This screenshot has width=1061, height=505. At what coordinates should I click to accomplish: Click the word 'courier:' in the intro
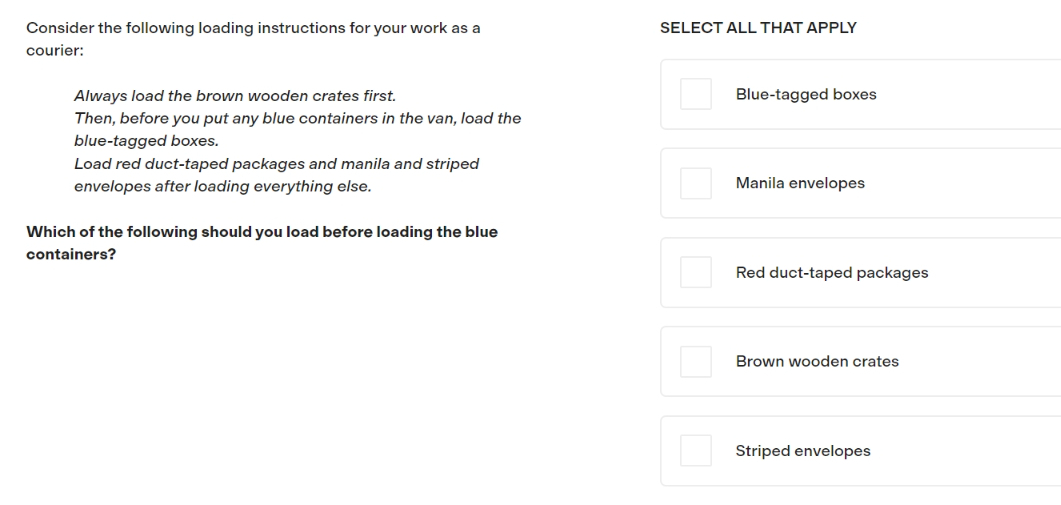(55, 51)
